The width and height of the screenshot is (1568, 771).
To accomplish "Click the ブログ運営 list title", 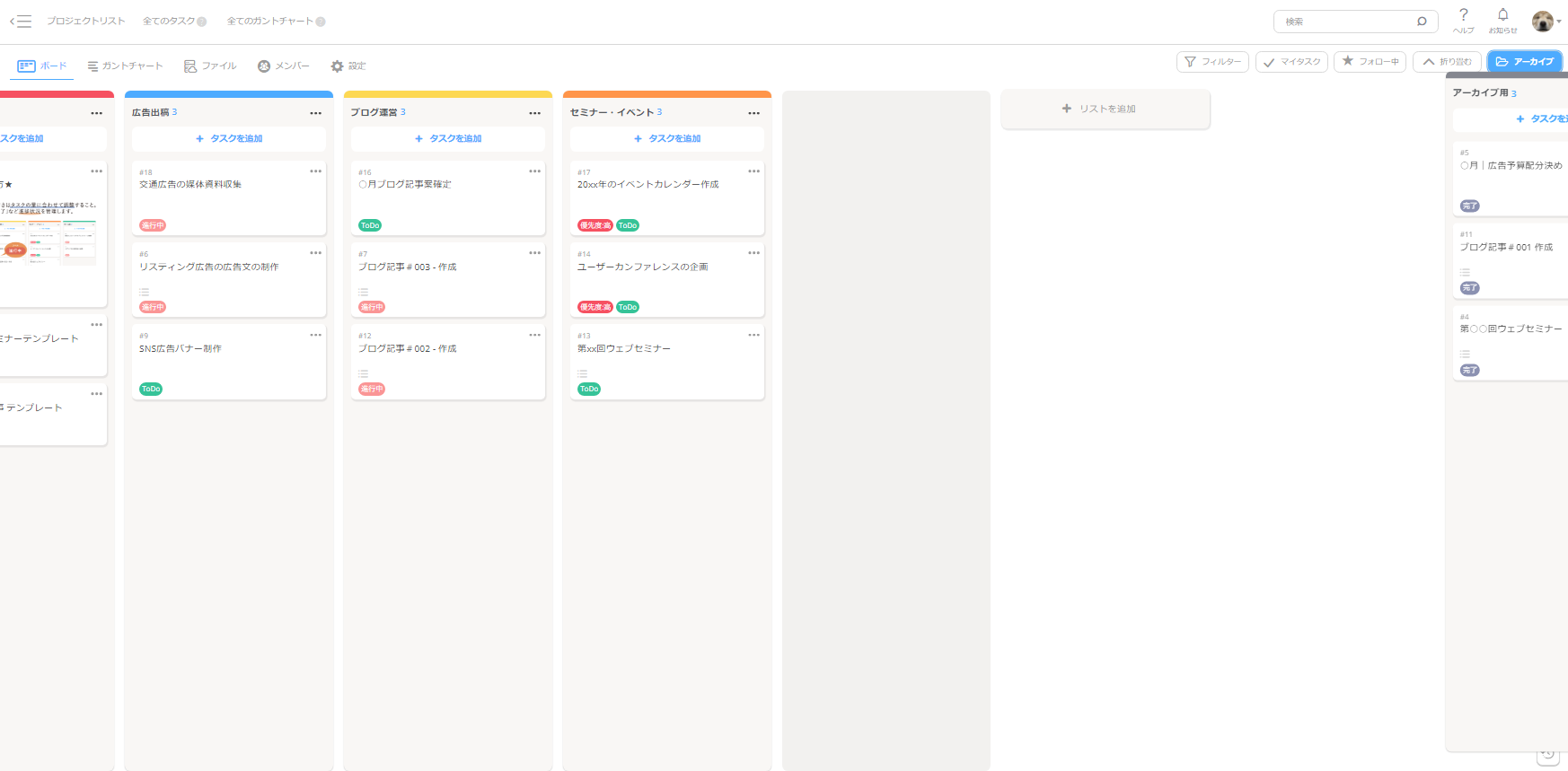I will click(x=374, y=112).
